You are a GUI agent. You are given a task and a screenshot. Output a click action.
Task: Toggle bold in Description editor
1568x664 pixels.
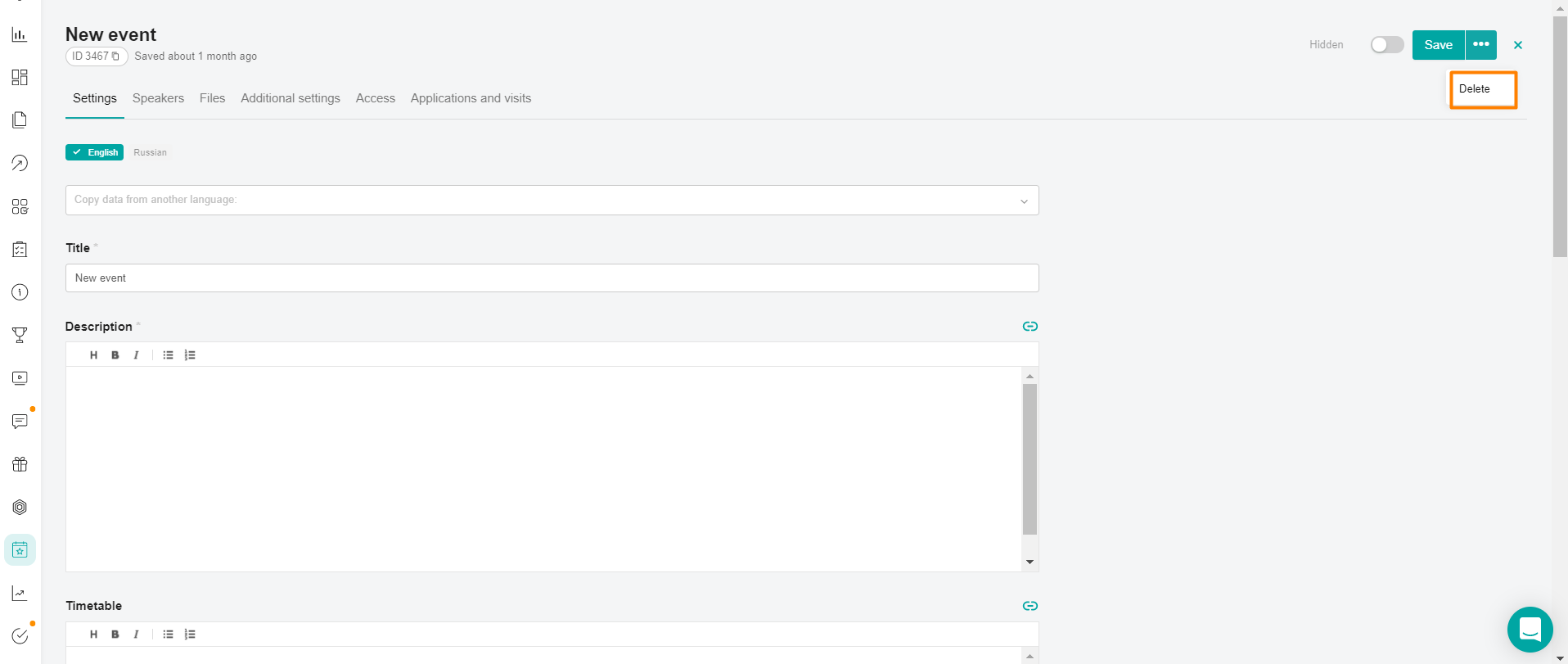[x=115, y=355]
